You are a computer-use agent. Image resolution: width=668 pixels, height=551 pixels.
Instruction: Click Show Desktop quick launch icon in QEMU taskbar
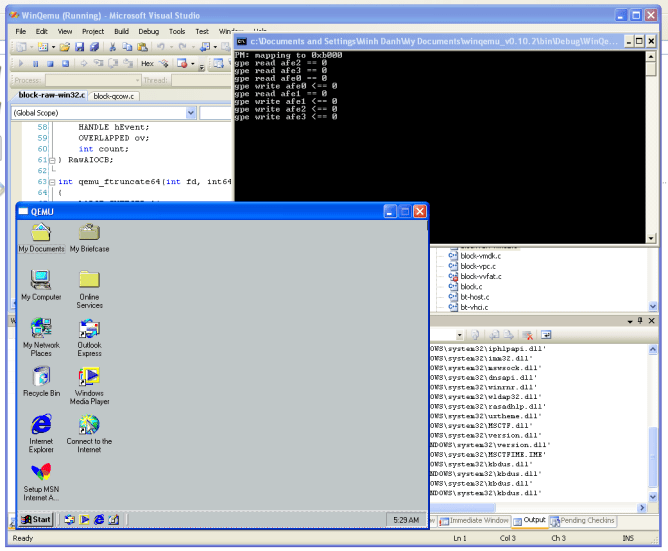click(x=114, y=519)
